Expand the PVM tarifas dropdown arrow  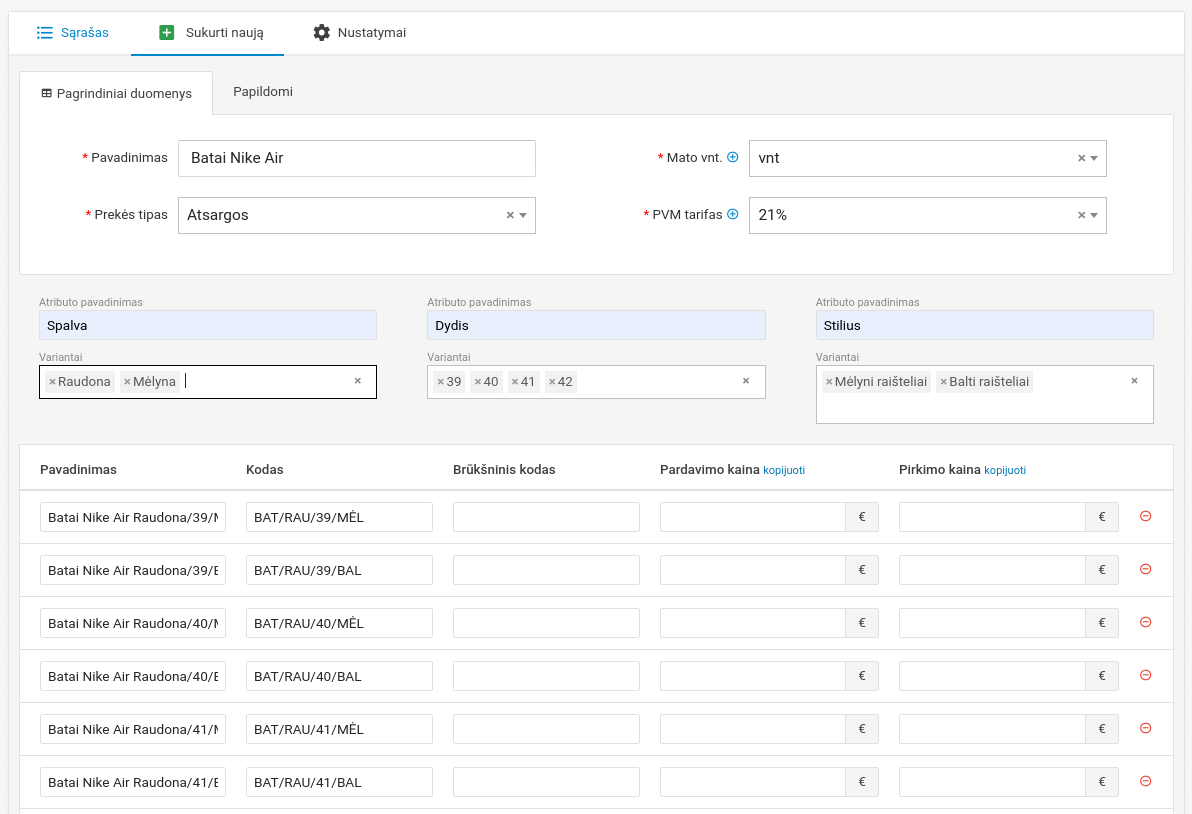tap(1094, 215)
